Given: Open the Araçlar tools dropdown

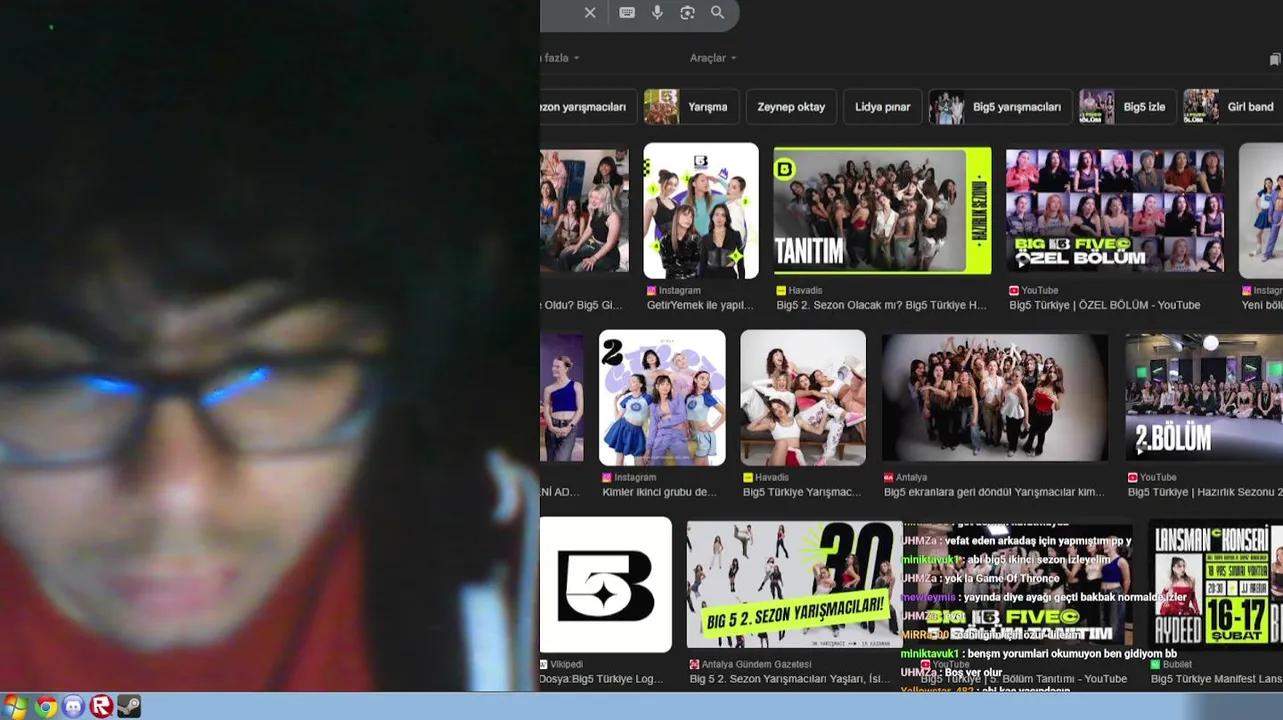Looking at the screenshot, I should click(713, 58).
